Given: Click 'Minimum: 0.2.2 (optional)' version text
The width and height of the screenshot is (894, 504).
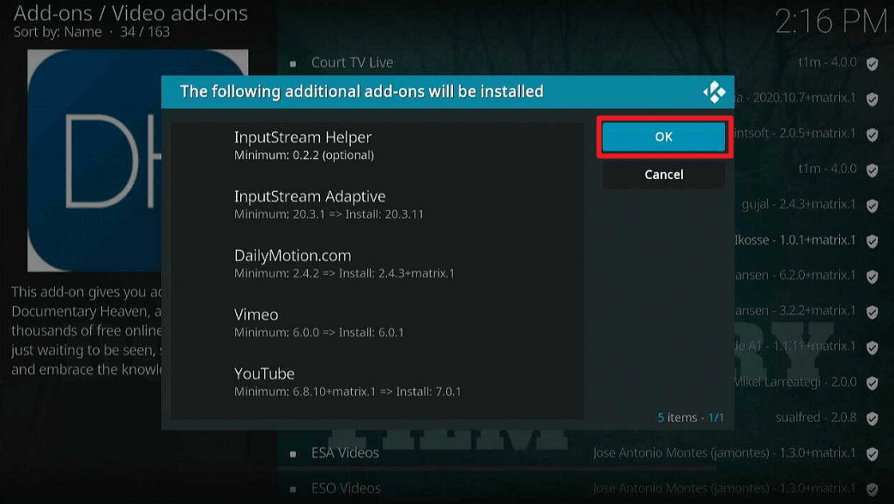Looking at the screenshot, I should pyautogui.click(x=304, y=155).
